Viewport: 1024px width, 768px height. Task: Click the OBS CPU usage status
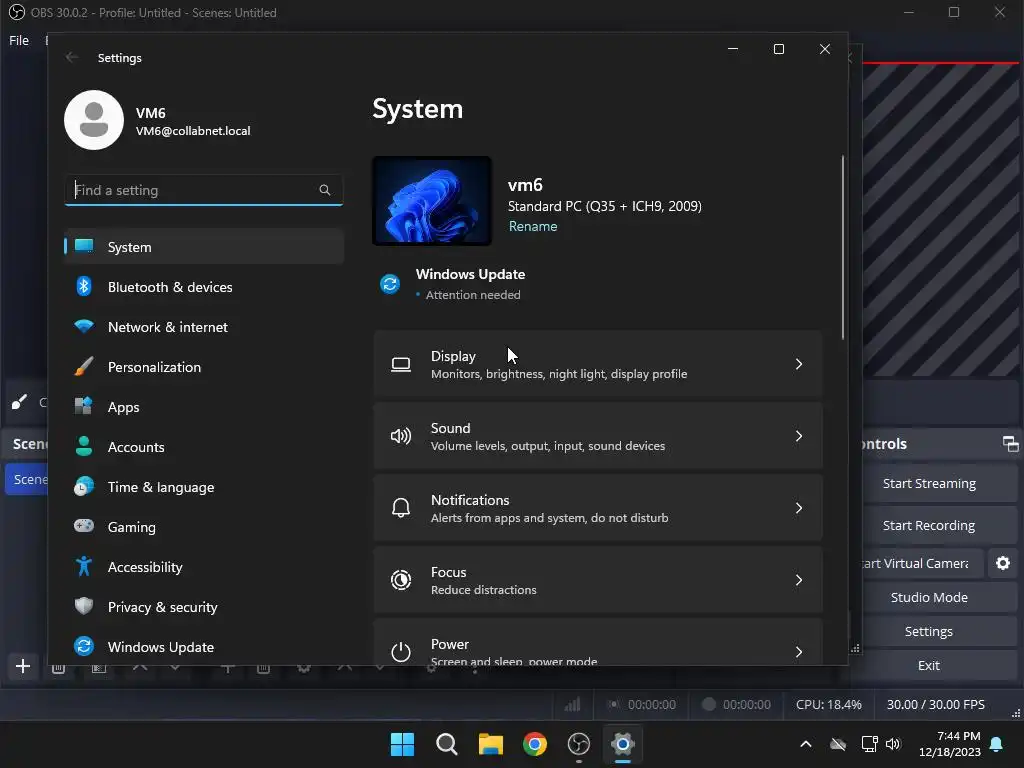(x=828, y=705)
